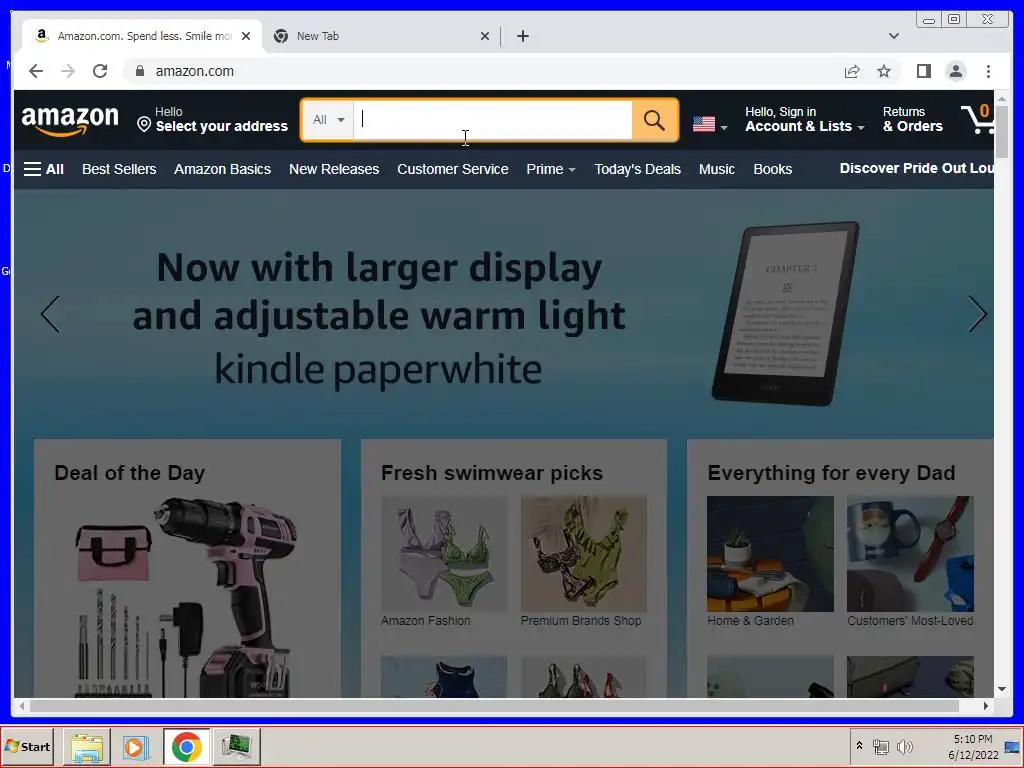1024x768 pixels.
Task: Click Discover Pride Out Loud link
Action: click(917, 168)
